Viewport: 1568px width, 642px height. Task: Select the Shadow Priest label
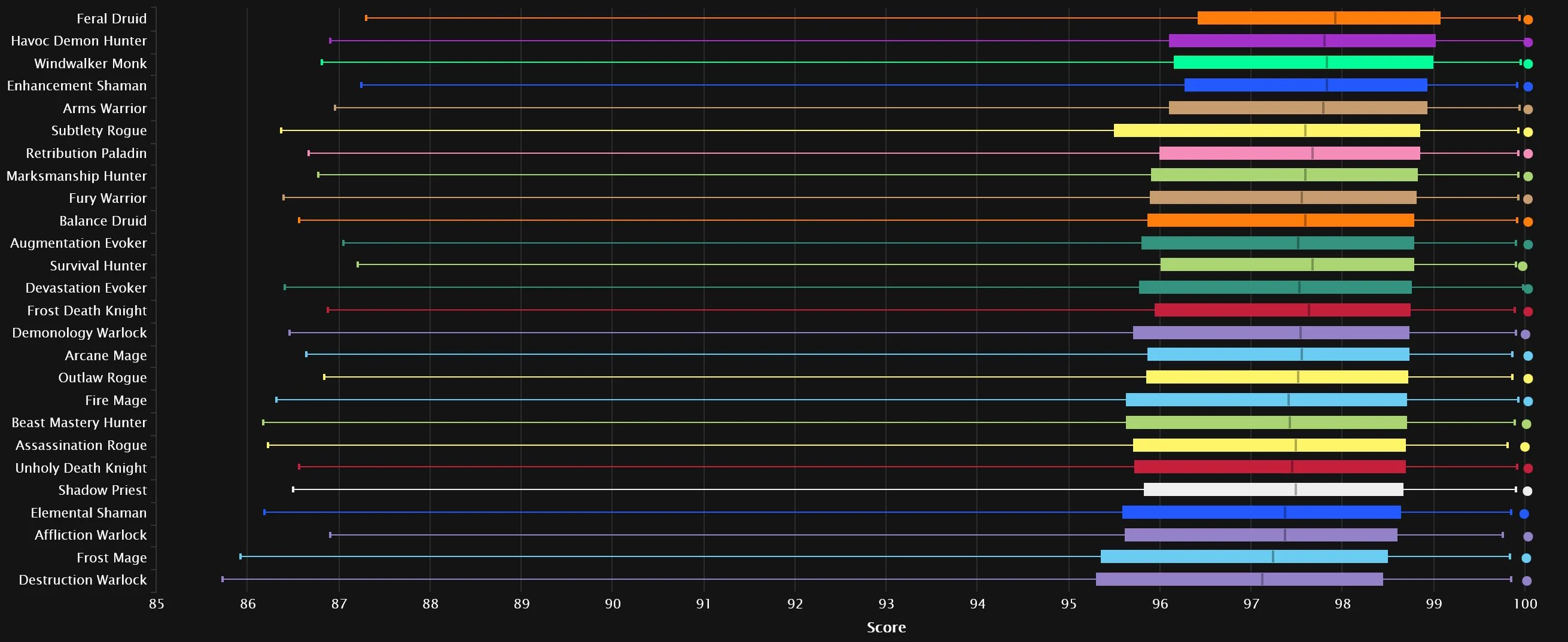point(102,490)
